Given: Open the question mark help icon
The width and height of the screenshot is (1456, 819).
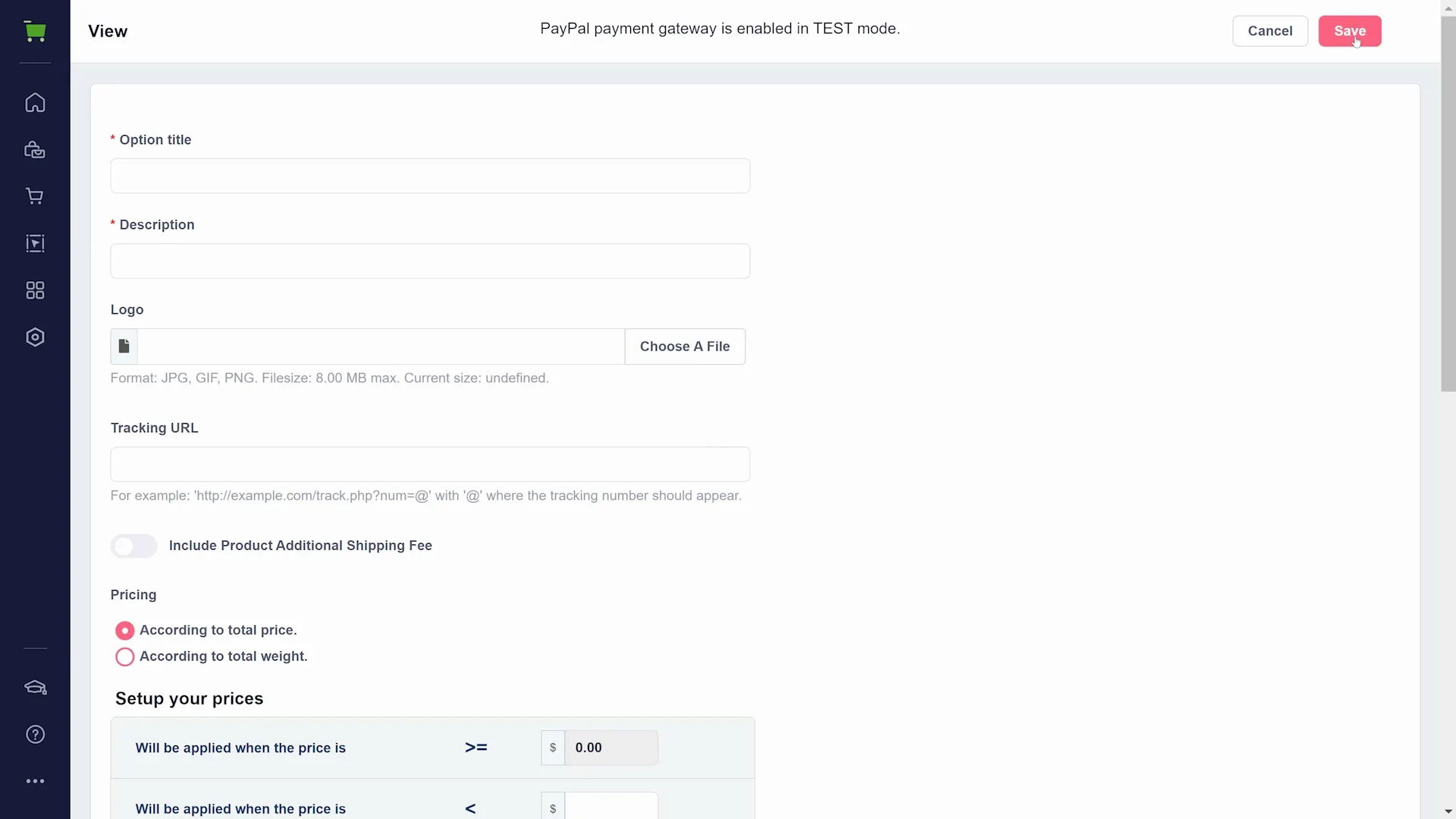Looking at the screenshot, I should (35, 734).
